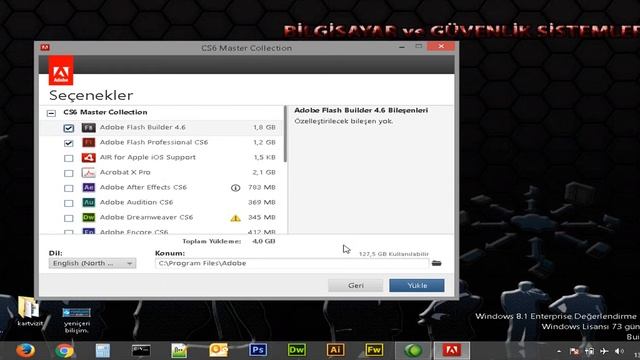
Task: Open the command prompt taskbar icon
Action: (x=141, y=350)
